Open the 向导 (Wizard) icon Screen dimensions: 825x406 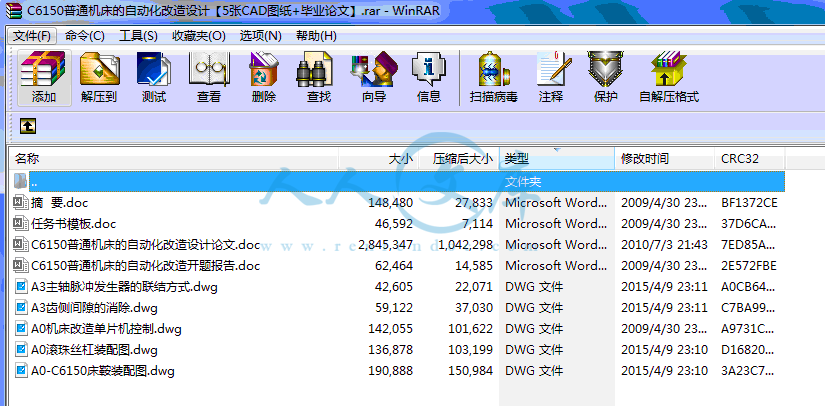(374, 68)
